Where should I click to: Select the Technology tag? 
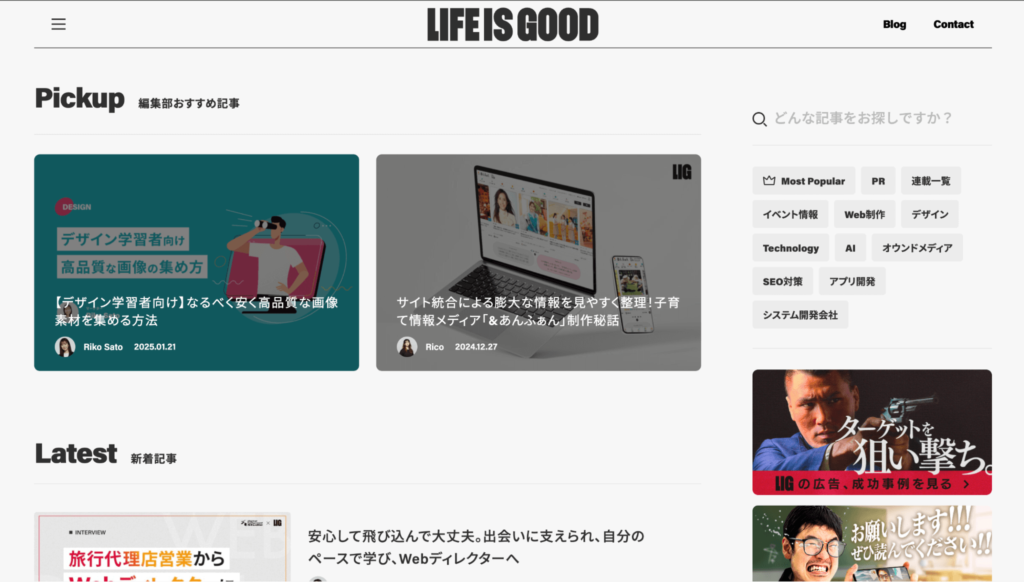[790, 248]
